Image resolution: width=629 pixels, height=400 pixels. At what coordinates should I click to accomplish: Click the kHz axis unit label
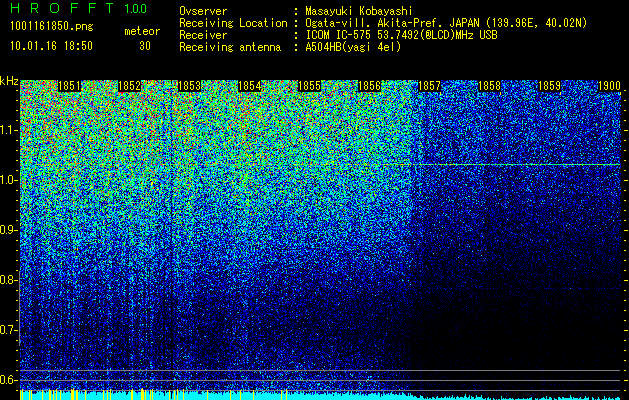coord(9,81)
